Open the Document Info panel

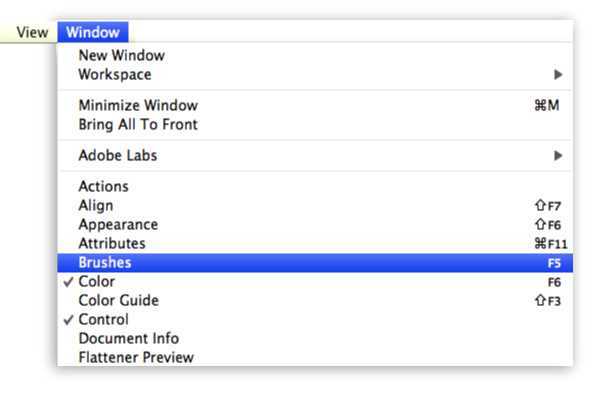315,338
